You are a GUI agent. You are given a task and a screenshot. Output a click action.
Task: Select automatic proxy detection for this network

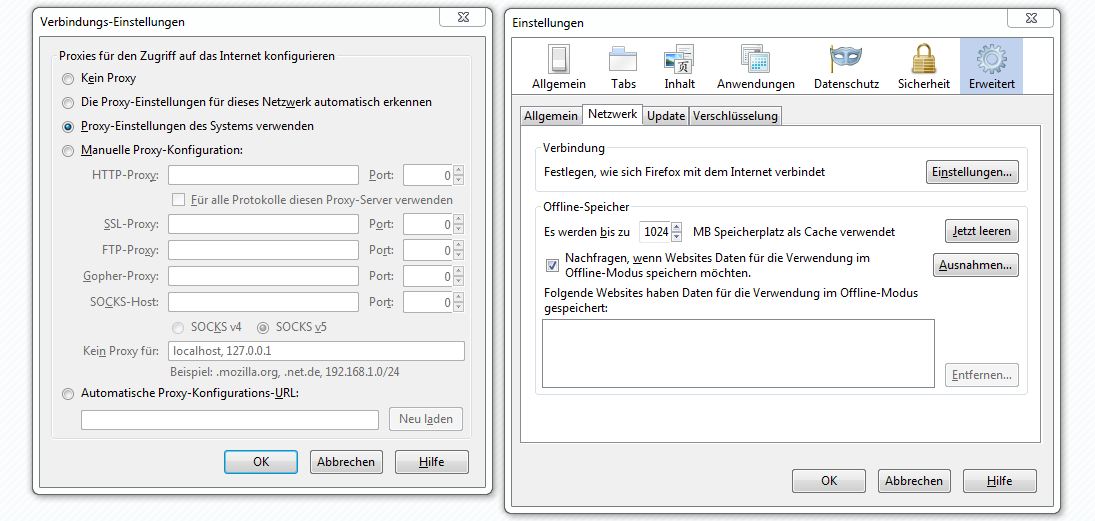[68, 103]
